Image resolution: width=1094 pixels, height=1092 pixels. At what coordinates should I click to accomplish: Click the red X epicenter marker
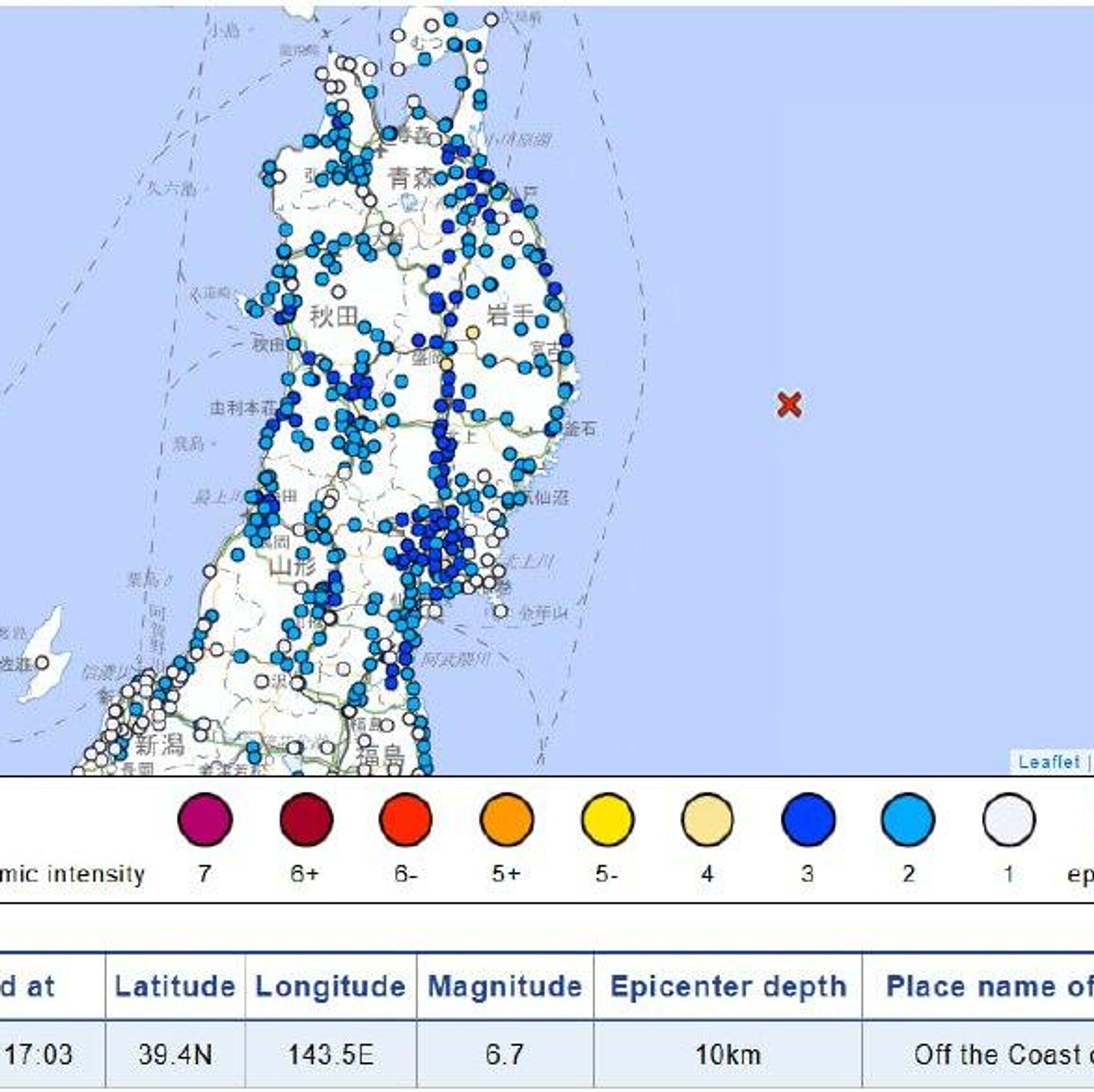click(790, 404)
